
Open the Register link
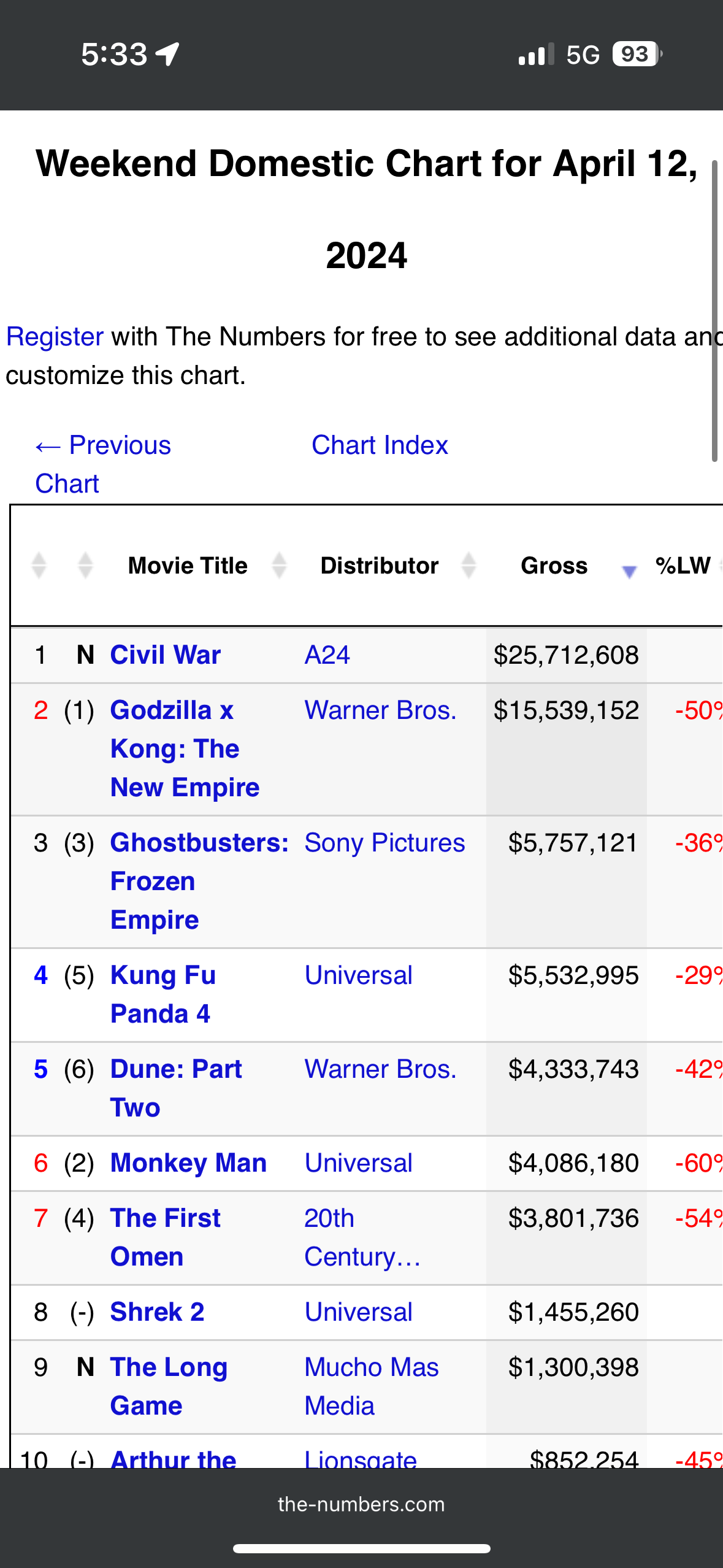pos(55,337)
